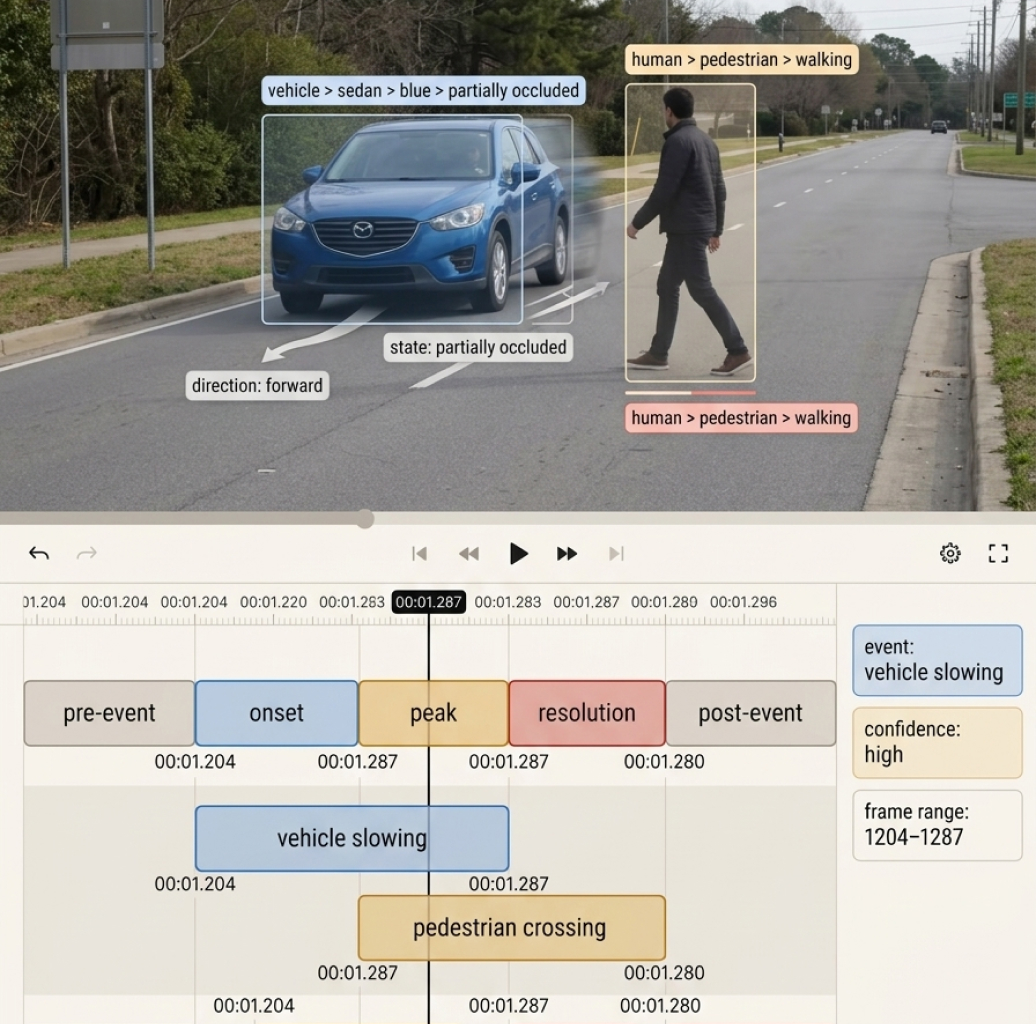Click the 00:01.280 label under post-event boundary
The width and height of the screenshot is (1036, 1024).
(x=664, y=762)
